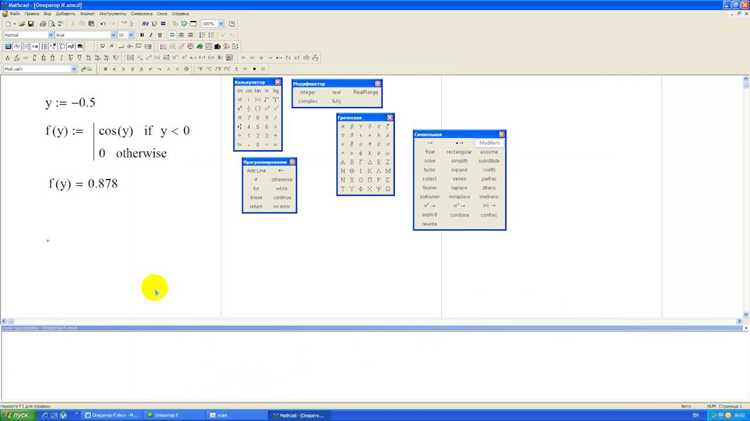This screenshot has width=750, height=421.
Task: Expand the Normal style dropdown
Action: pos(51,35)
